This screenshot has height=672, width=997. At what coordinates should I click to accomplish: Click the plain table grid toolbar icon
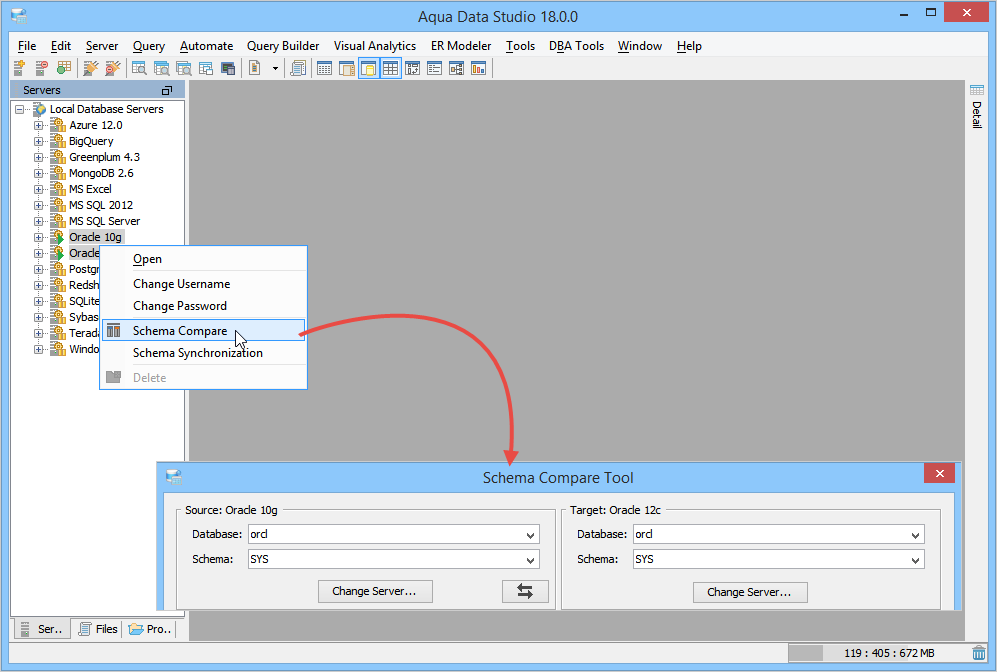click(324, 68)
